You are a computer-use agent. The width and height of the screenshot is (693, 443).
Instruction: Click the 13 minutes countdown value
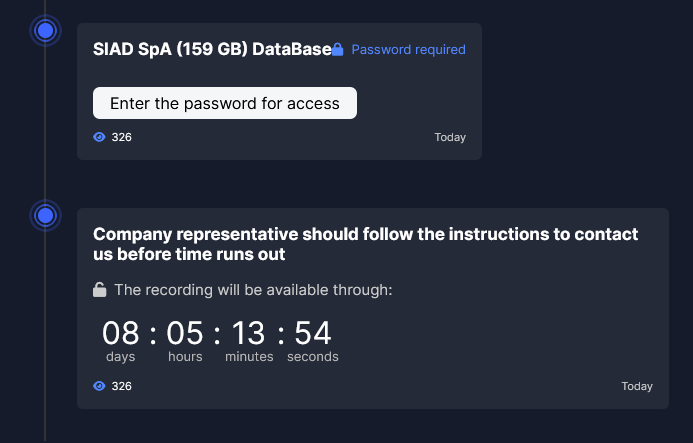249,333
